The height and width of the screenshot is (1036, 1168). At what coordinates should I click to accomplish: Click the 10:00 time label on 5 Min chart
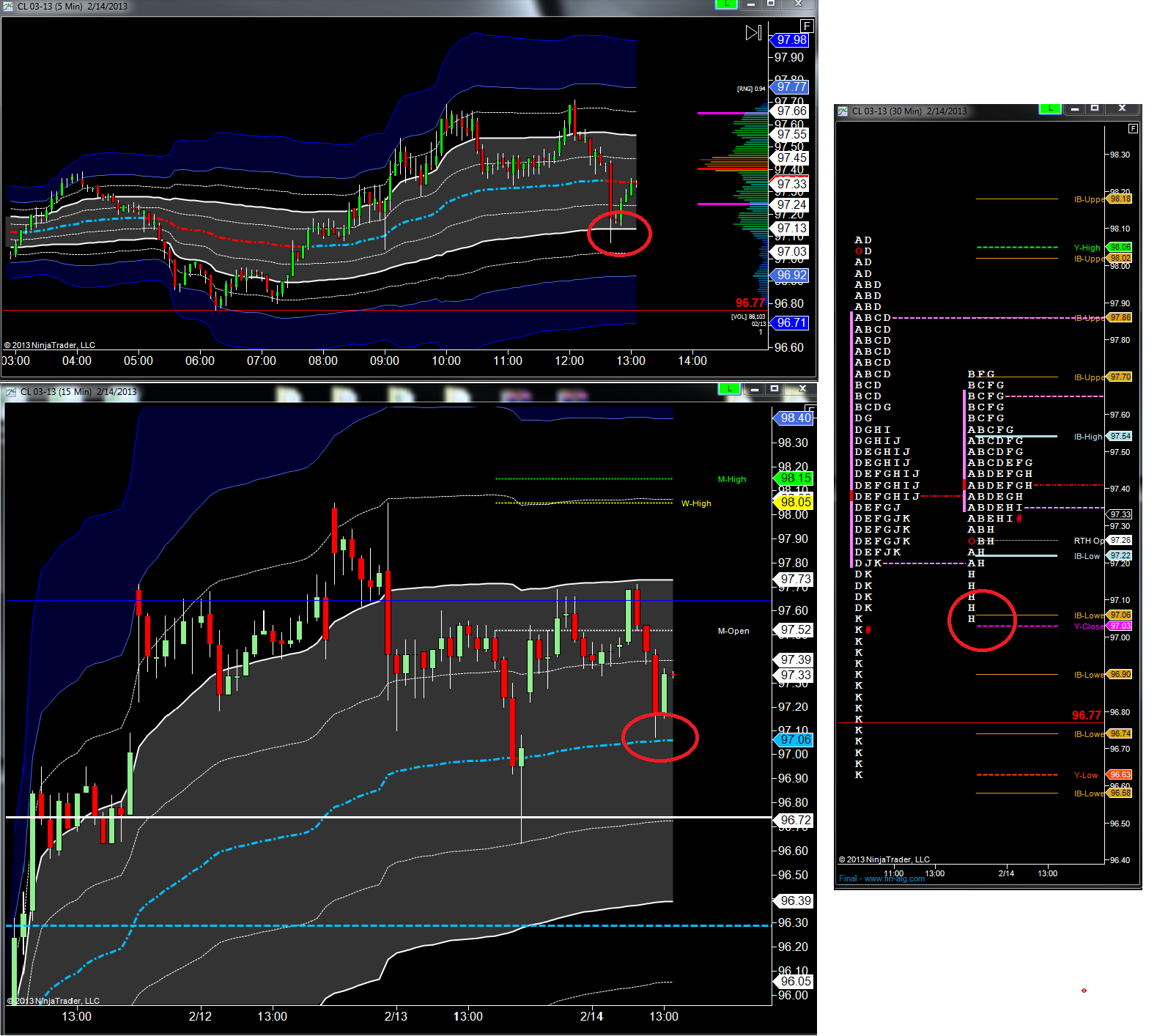point(446,360)
